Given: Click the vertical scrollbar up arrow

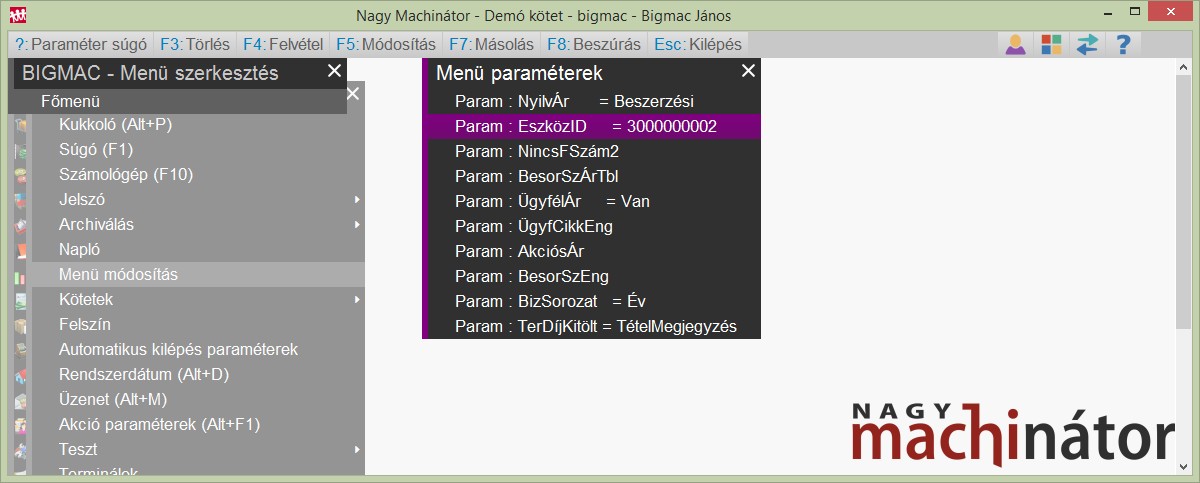Looking at the screenshot, I should [1183, 66].
